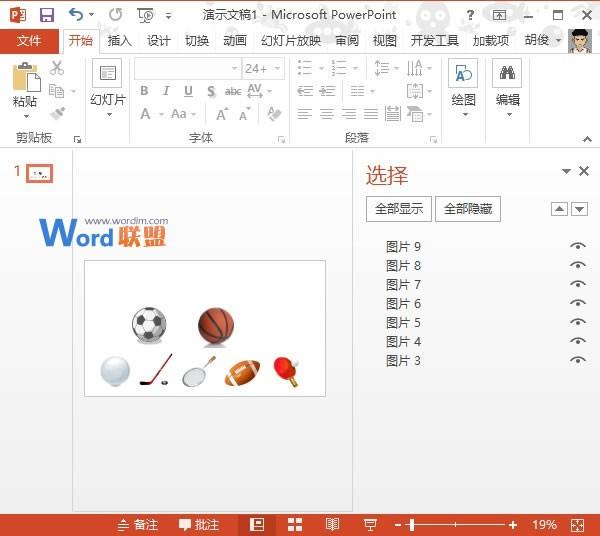Image resolution: width=600 pixels, height=536 pixels.
Task: Click the New Slide icon
Action: (108, 73)
